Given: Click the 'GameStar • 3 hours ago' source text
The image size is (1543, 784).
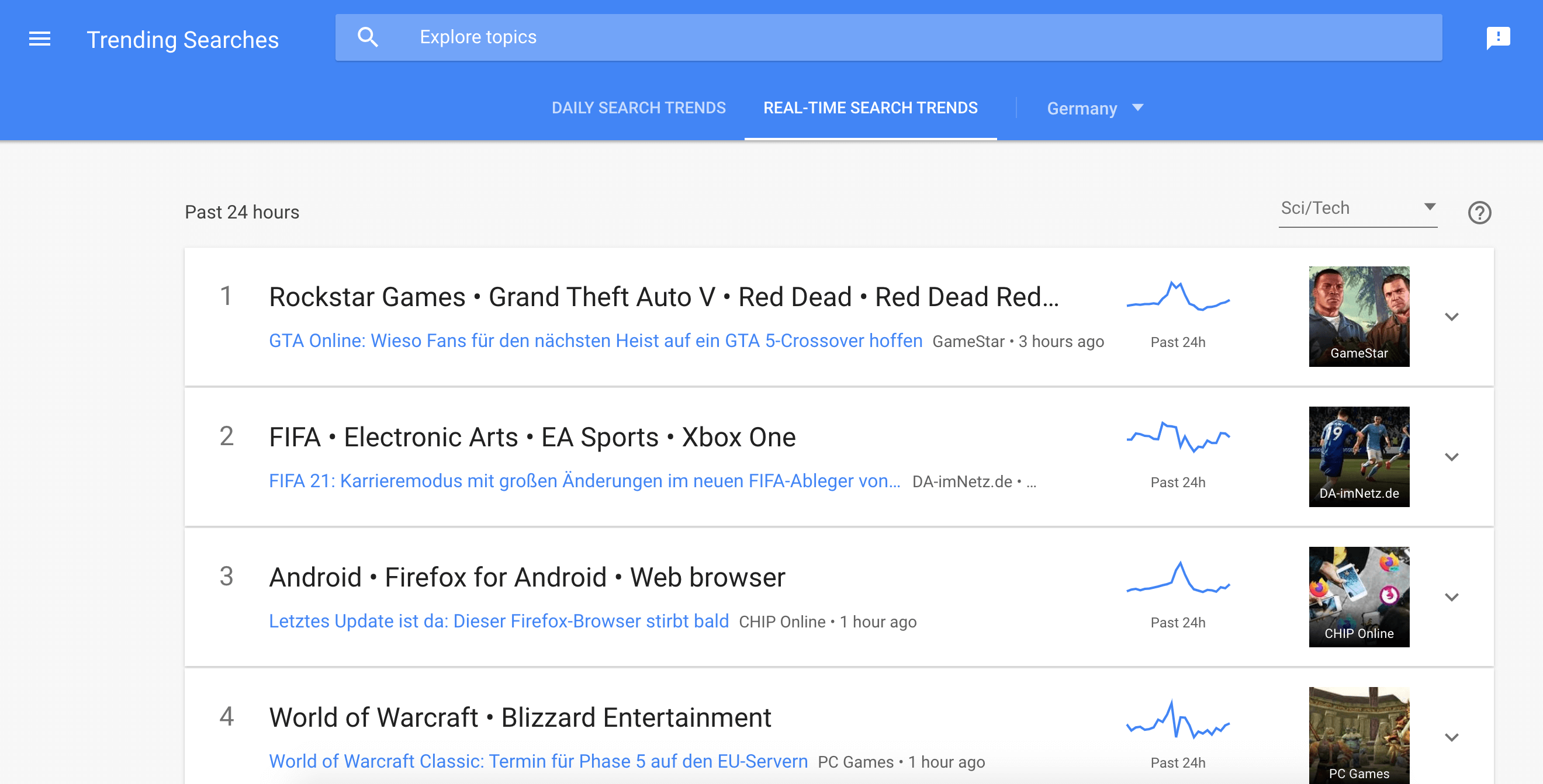Looking at the screenshot, I should 1018,341.
